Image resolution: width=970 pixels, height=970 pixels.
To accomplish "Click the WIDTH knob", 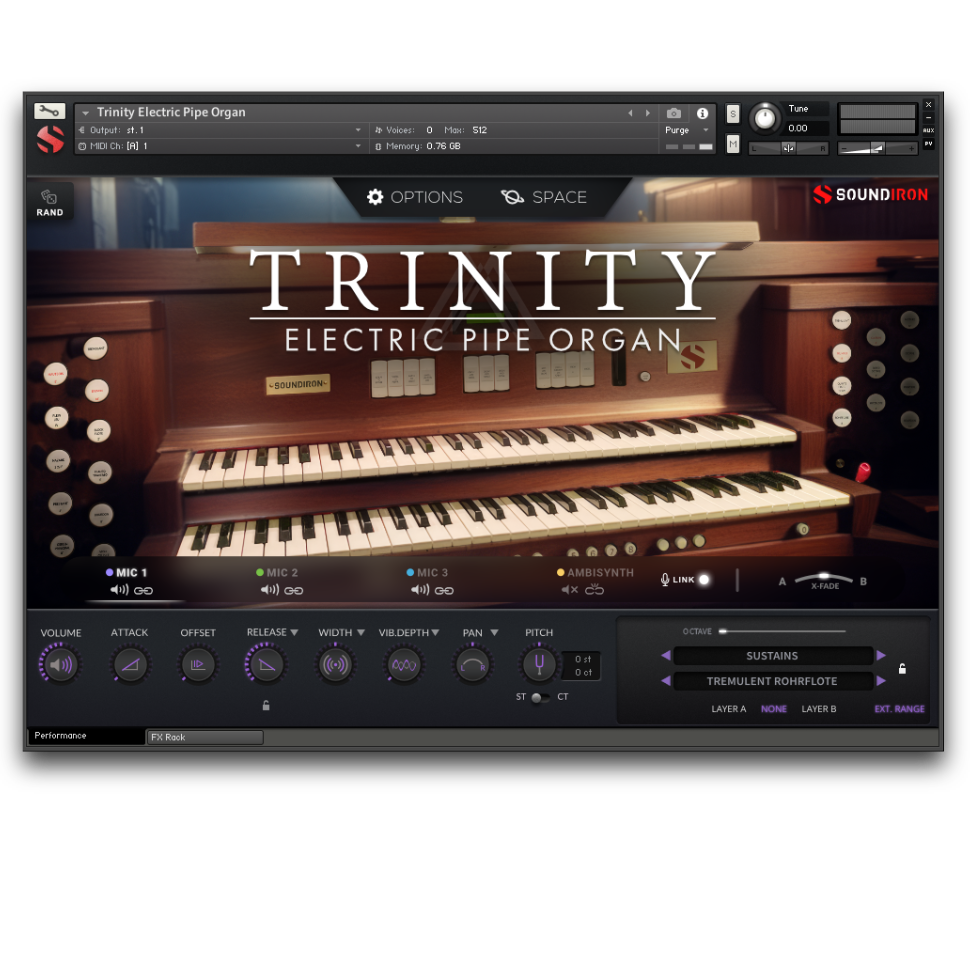I will (335, 665).
